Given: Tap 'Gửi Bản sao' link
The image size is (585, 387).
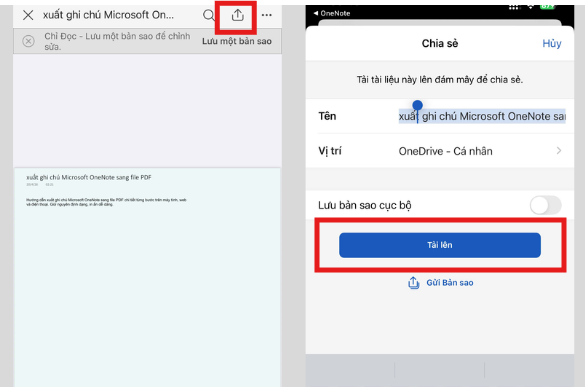Looking at the screenshot, I should click(x=450, y=283).
